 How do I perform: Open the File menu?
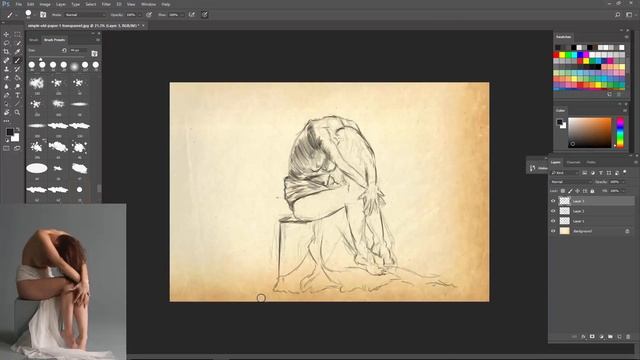pyautogui.click(x=18, y=4)
